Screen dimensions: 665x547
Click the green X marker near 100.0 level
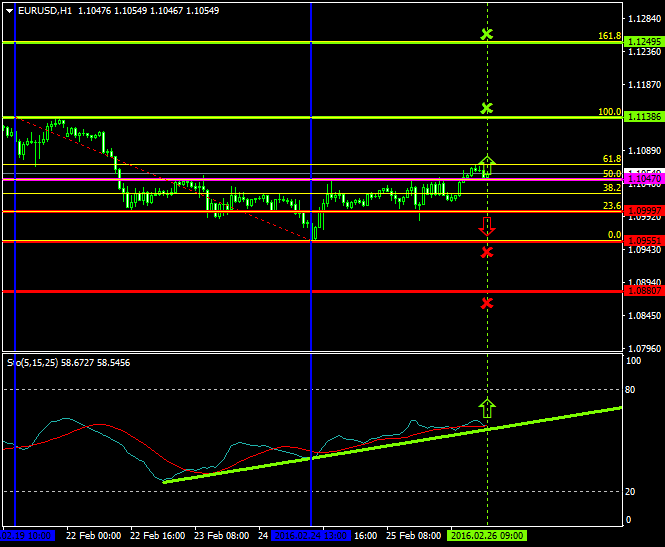486,108
